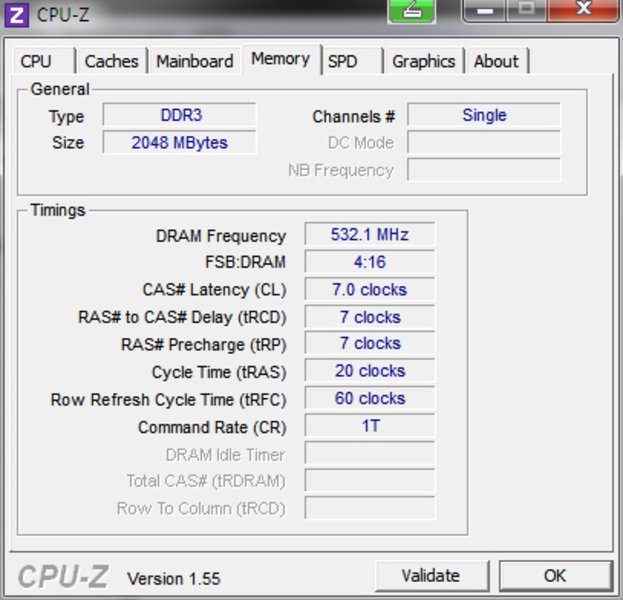This screenshot has width=623, height=600.
Task: Click the DRAM Frequency label
Action: click(221, 236)
